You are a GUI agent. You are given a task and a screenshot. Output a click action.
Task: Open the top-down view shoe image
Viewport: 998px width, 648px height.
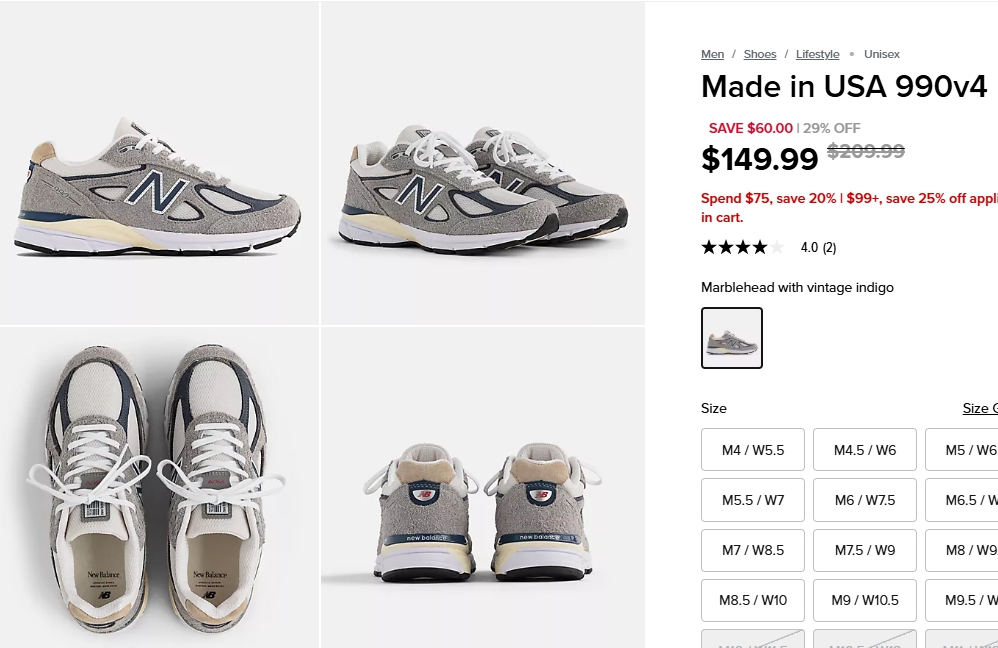pyautogui.click(x=159, y=488)
